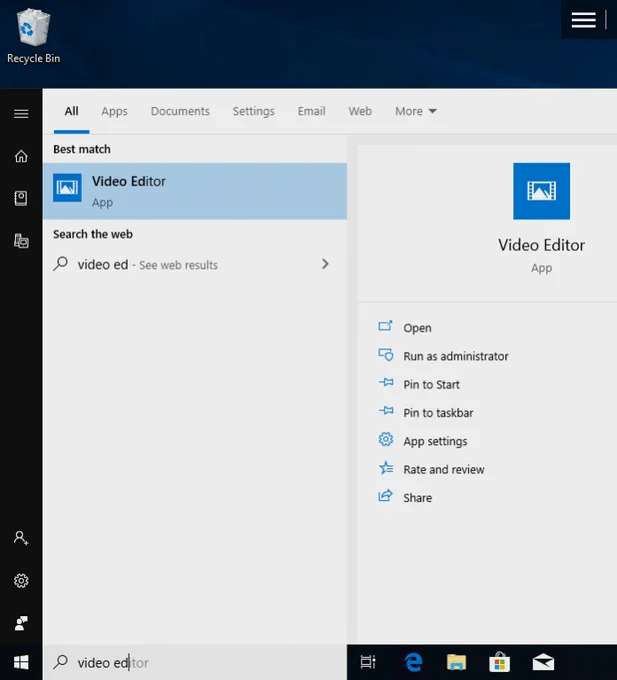Go to the Home sidebar icon

pos(21,156)
